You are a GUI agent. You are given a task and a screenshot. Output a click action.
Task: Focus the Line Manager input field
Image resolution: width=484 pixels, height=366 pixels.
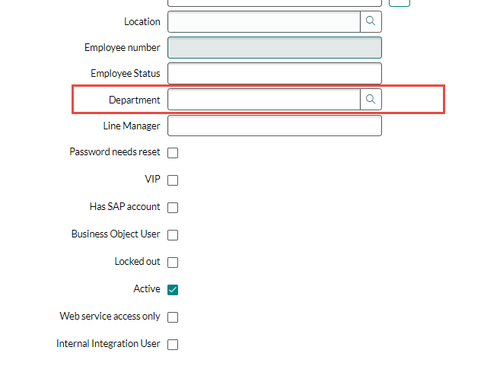(274, 126)
